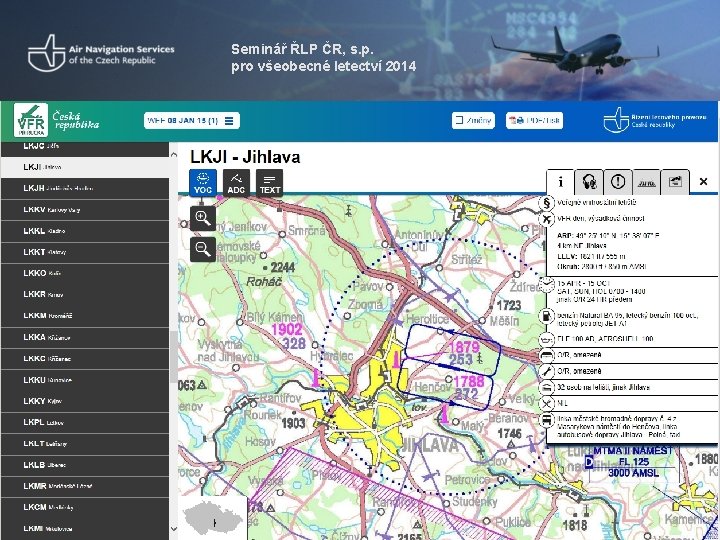The image size is (720, 540).
Task: Click the crossed cutlery restaurant icon
Action: point(546,404)
